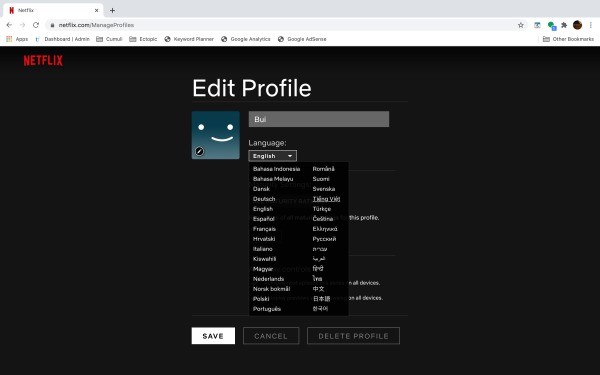
Task: Select Português language option
Action: pyautogui.click(x=267, y=309)
